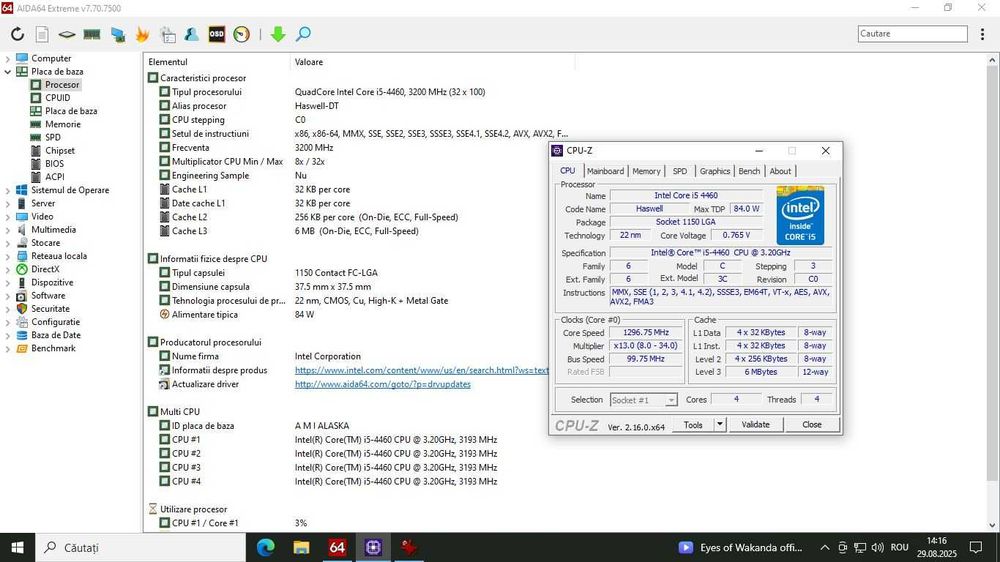Image resolution: width=1000 pixels, height=562 pixels.
Task: Select CPUID in the left tree
Action: point(57,98)
